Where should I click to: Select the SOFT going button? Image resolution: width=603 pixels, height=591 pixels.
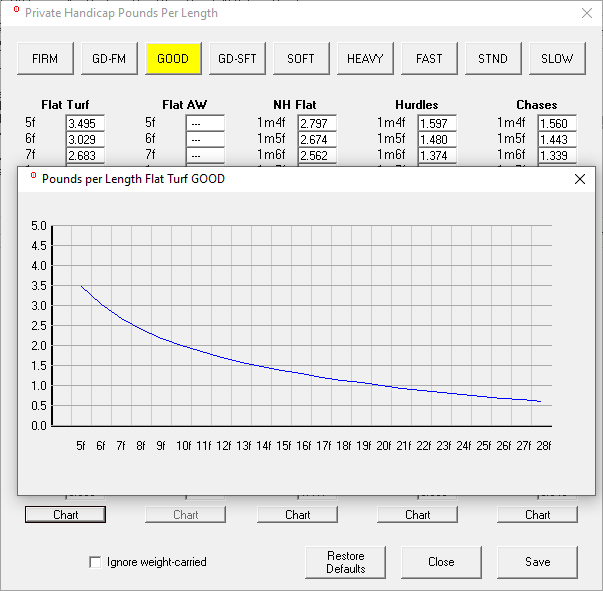coord(301,58)
